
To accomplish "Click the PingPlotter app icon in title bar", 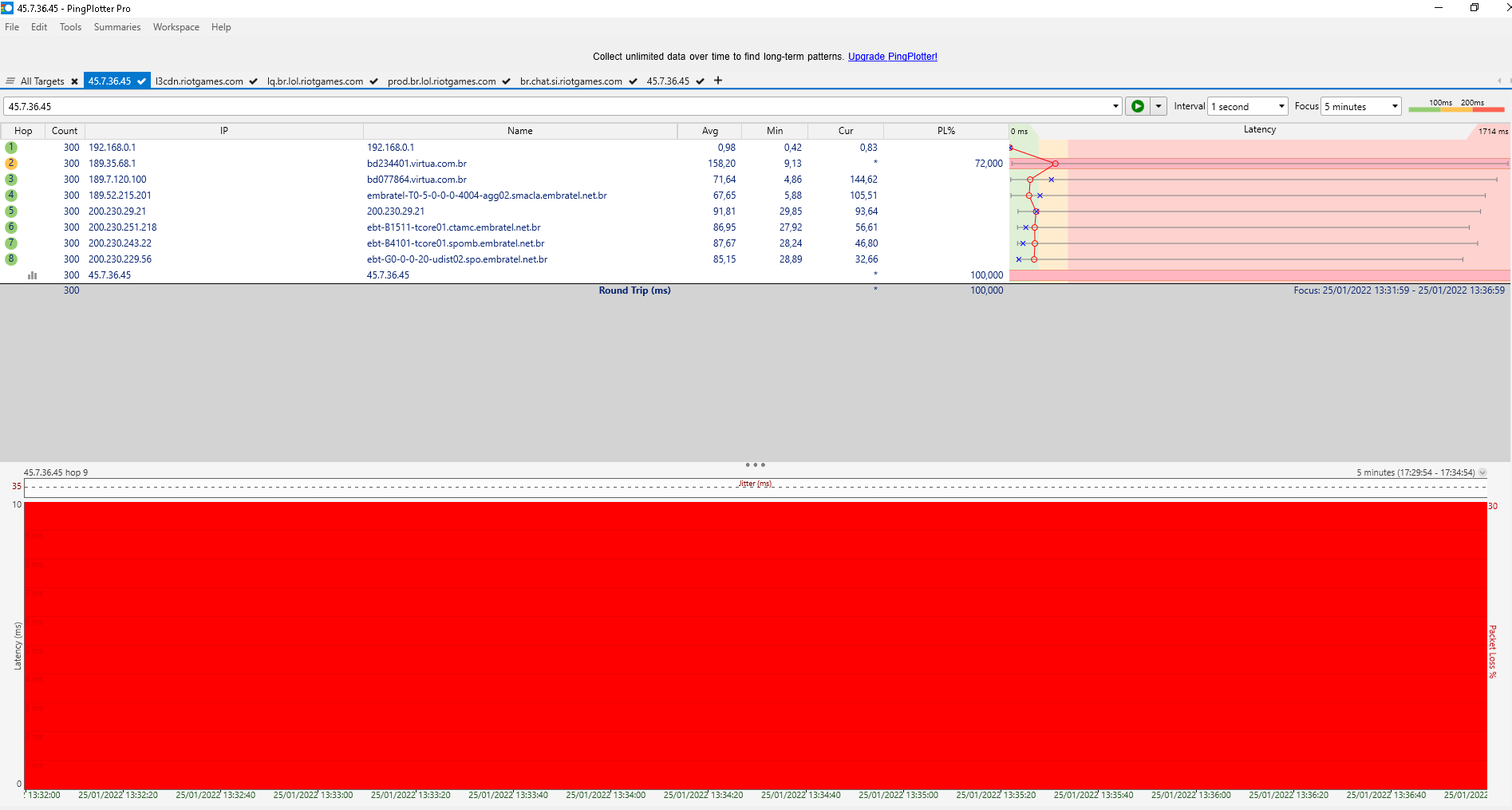I will point(7,8).
